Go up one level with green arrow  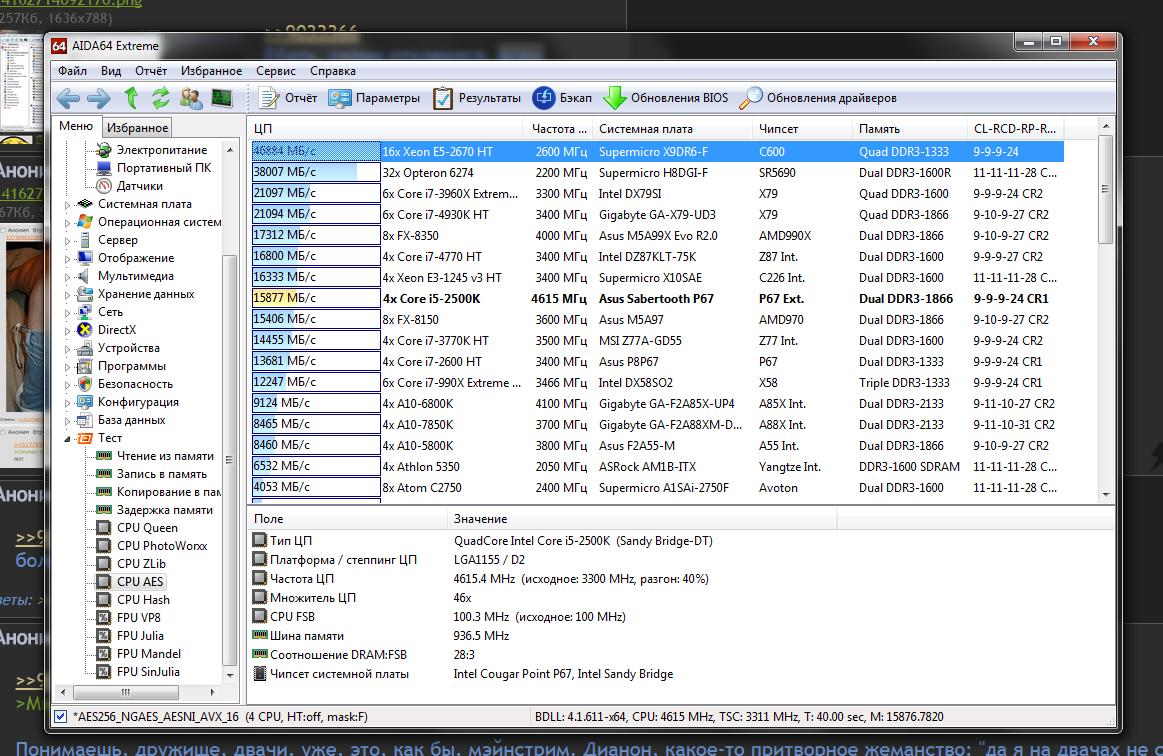[x=131, y=98]
